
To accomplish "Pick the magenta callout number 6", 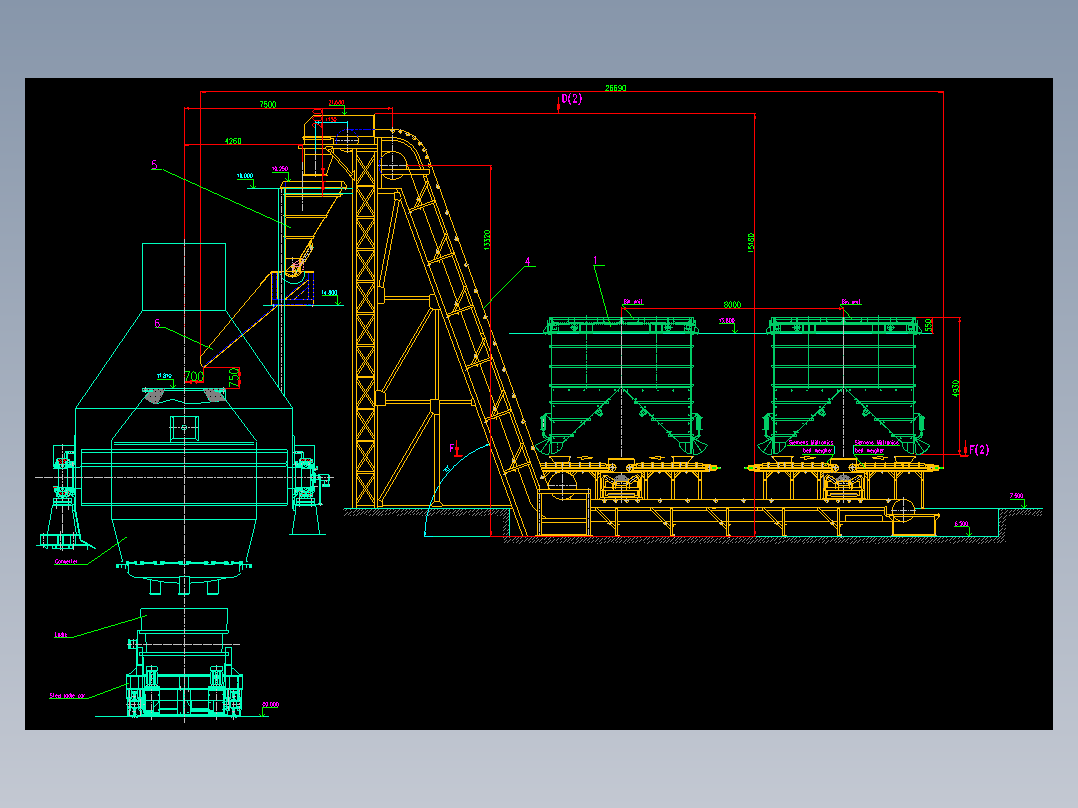I will (x=157, y=323).
